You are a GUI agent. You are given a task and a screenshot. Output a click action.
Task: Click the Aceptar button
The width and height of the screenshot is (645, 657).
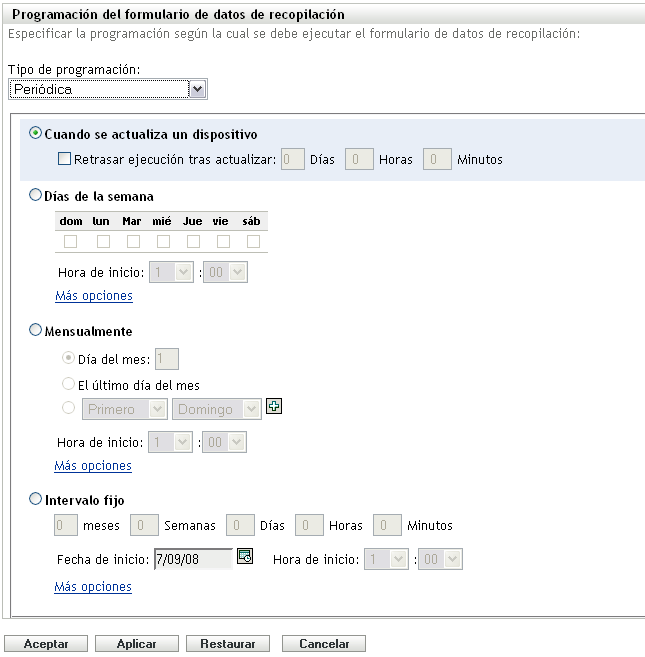click(46, 644)
